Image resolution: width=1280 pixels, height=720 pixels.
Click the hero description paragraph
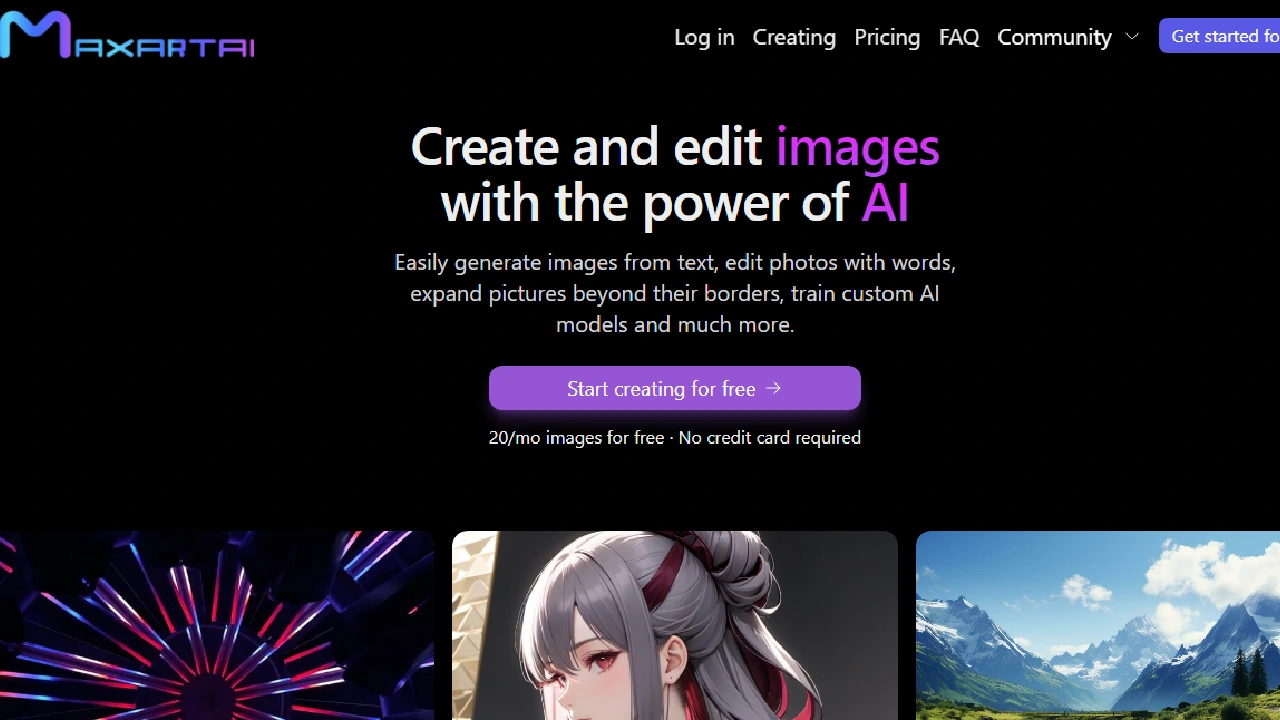pos(675,293)
